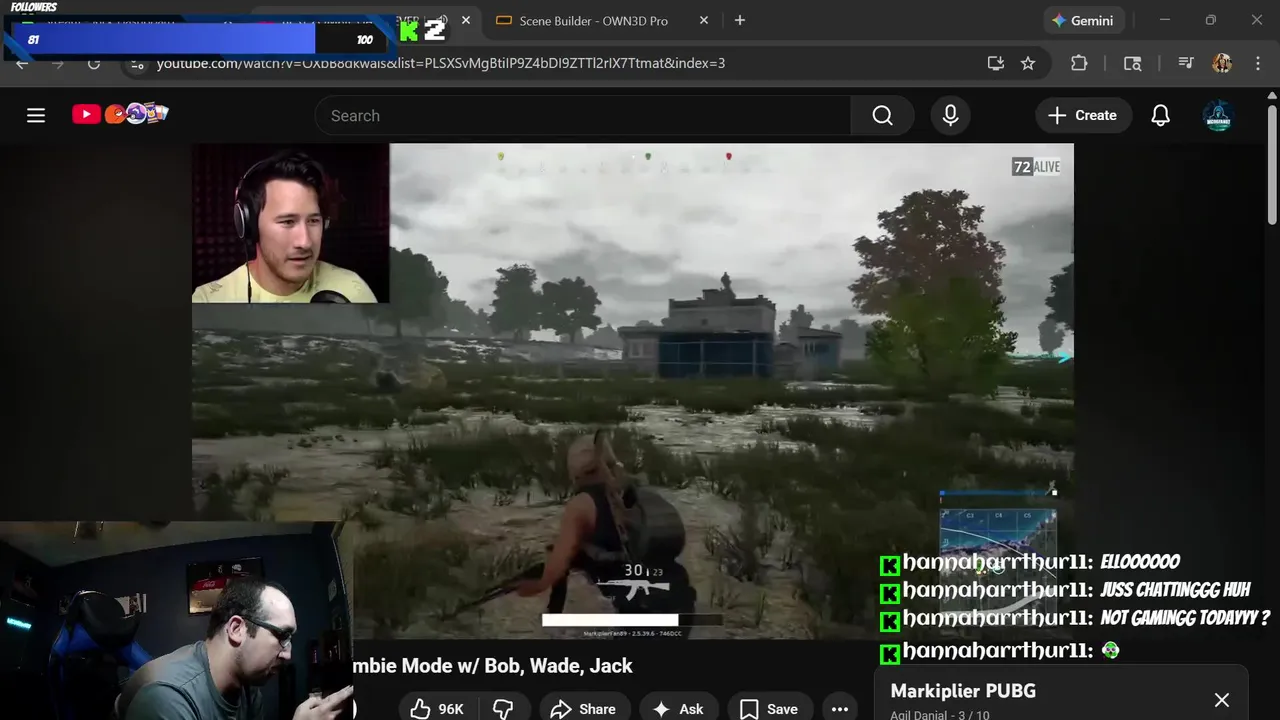This screenshot has width=1280, height=720.
Task: Open the media controls icon in toolbar
Action: click(x=1186, y=63)
